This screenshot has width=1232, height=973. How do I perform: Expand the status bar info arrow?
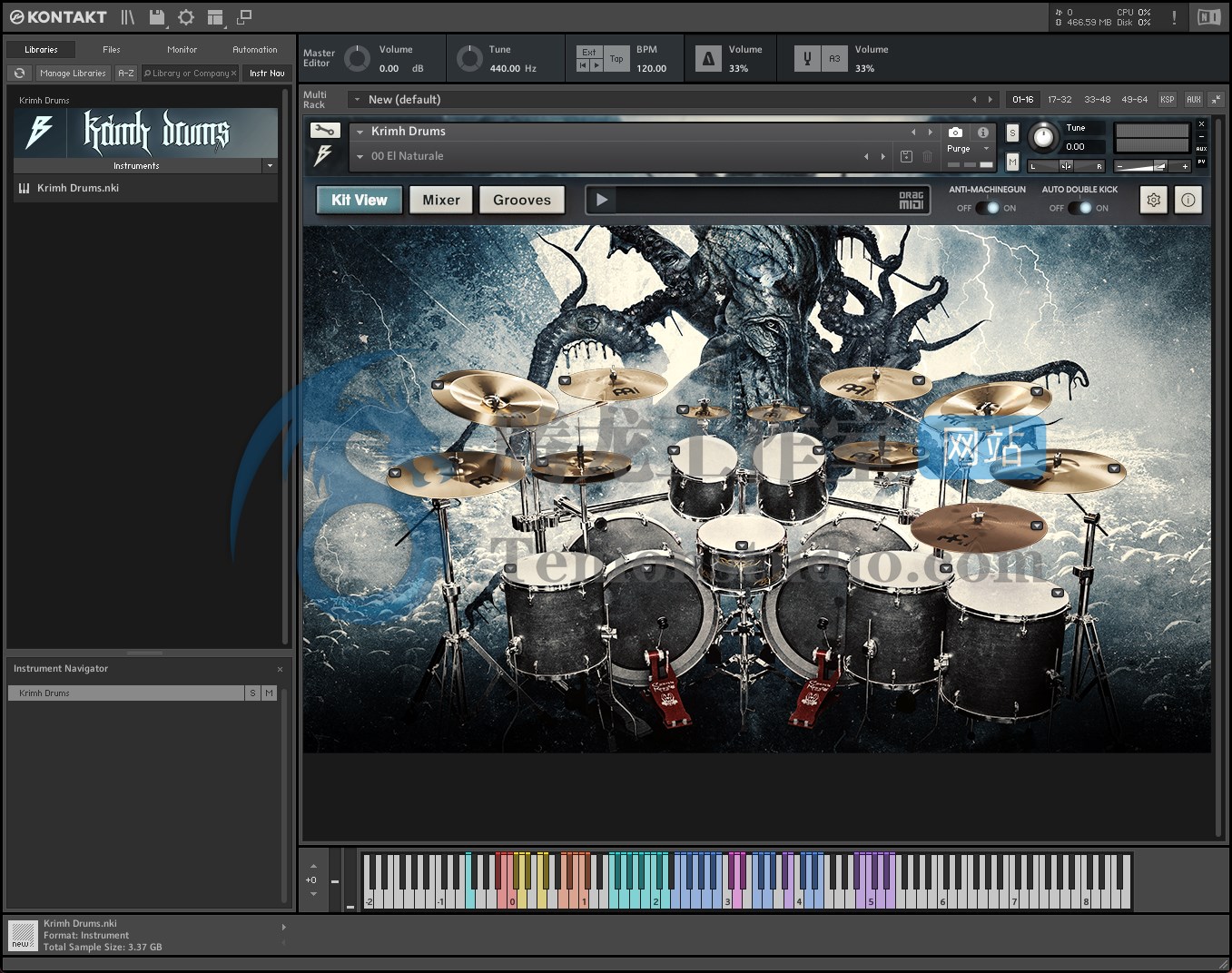284,928
